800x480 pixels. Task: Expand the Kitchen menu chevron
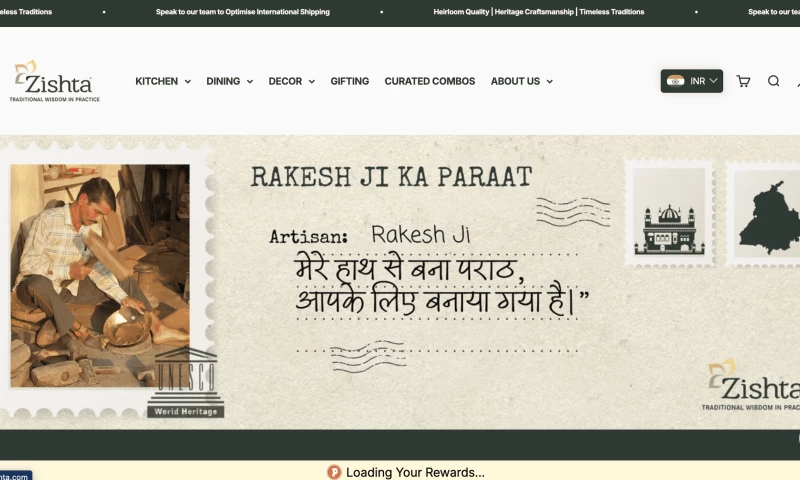pyautogui.click(x=188, y=82)
